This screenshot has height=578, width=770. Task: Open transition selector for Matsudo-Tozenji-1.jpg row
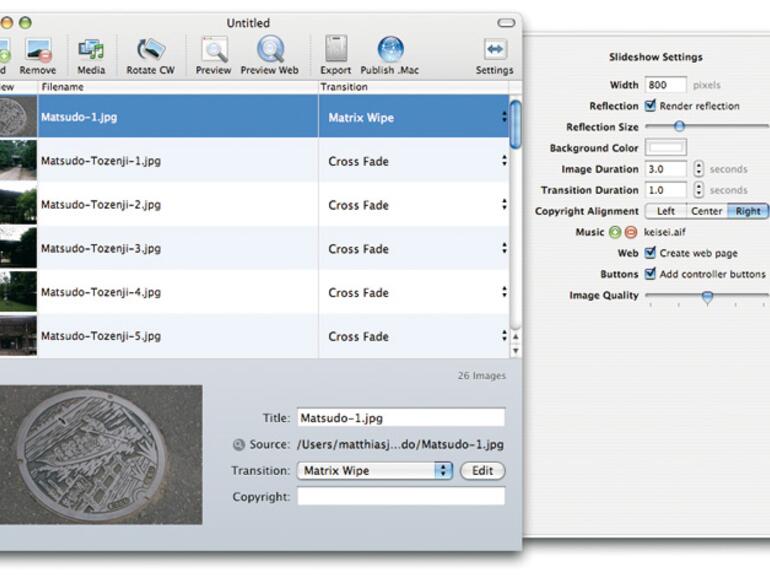(504, 161)
